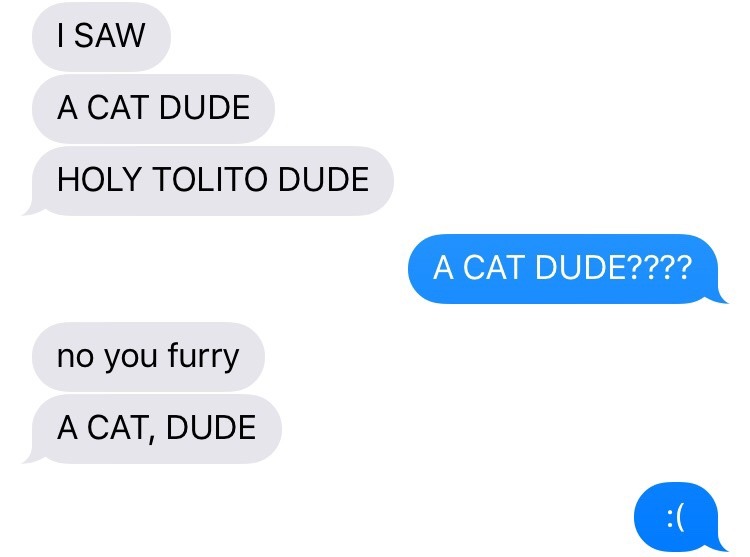This screenshot has width=750, height=557.
Task: Click the word "furry" in the gray bubble
Action: click(x=203, y=356)
